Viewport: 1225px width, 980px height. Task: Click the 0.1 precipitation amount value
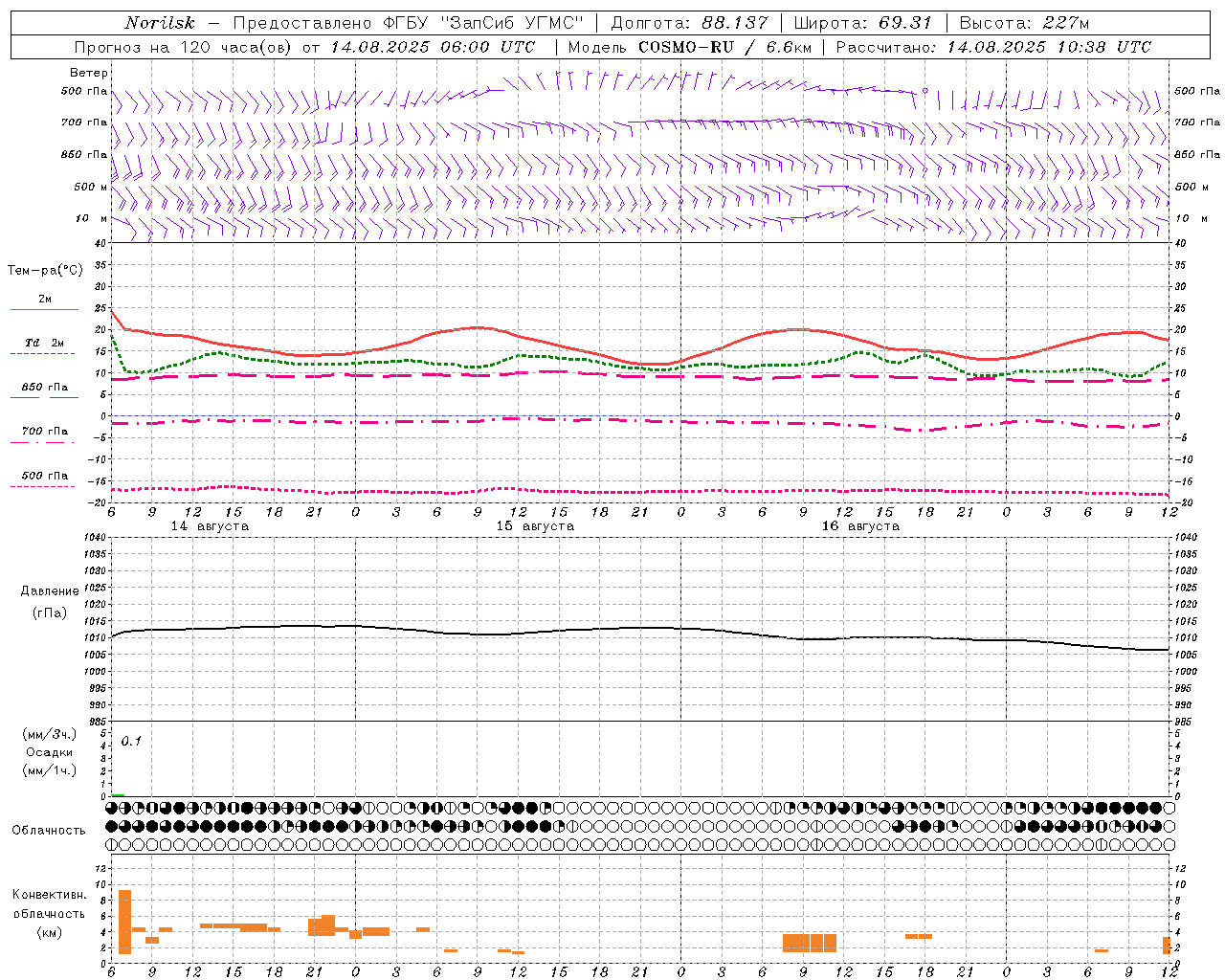(x=131, y=741)
